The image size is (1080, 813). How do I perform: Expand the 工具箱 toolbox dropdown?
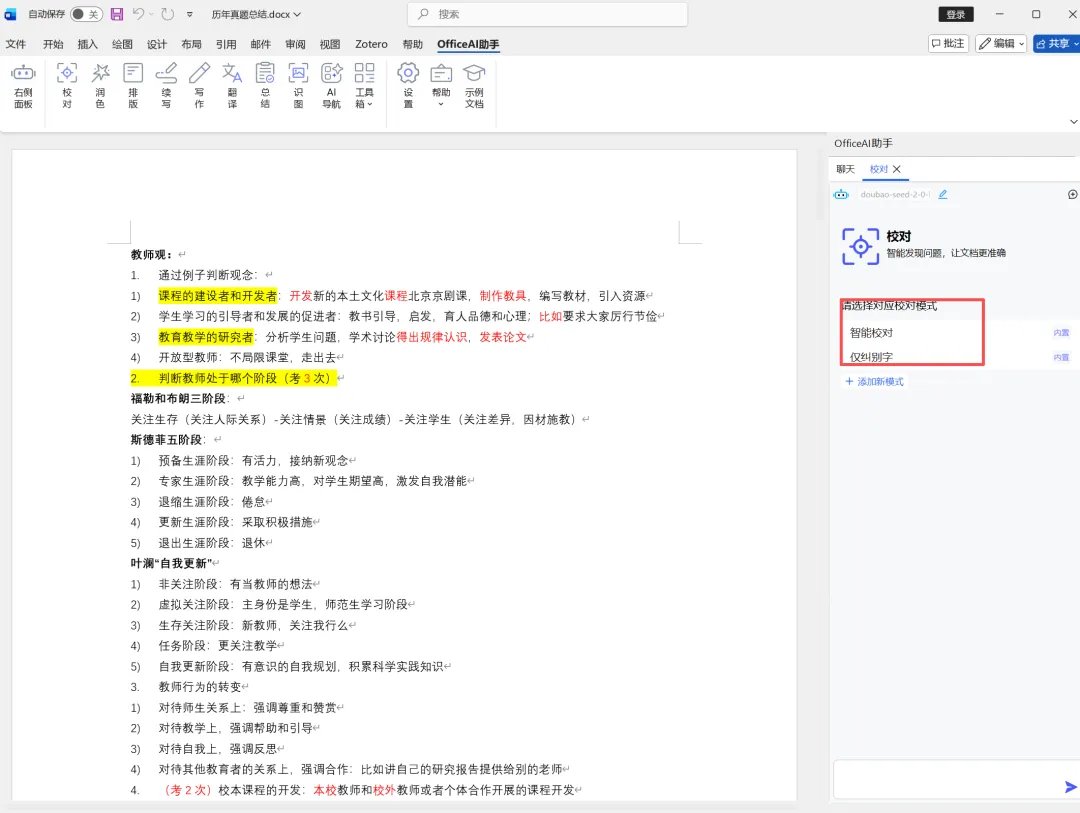click(364, 86)
